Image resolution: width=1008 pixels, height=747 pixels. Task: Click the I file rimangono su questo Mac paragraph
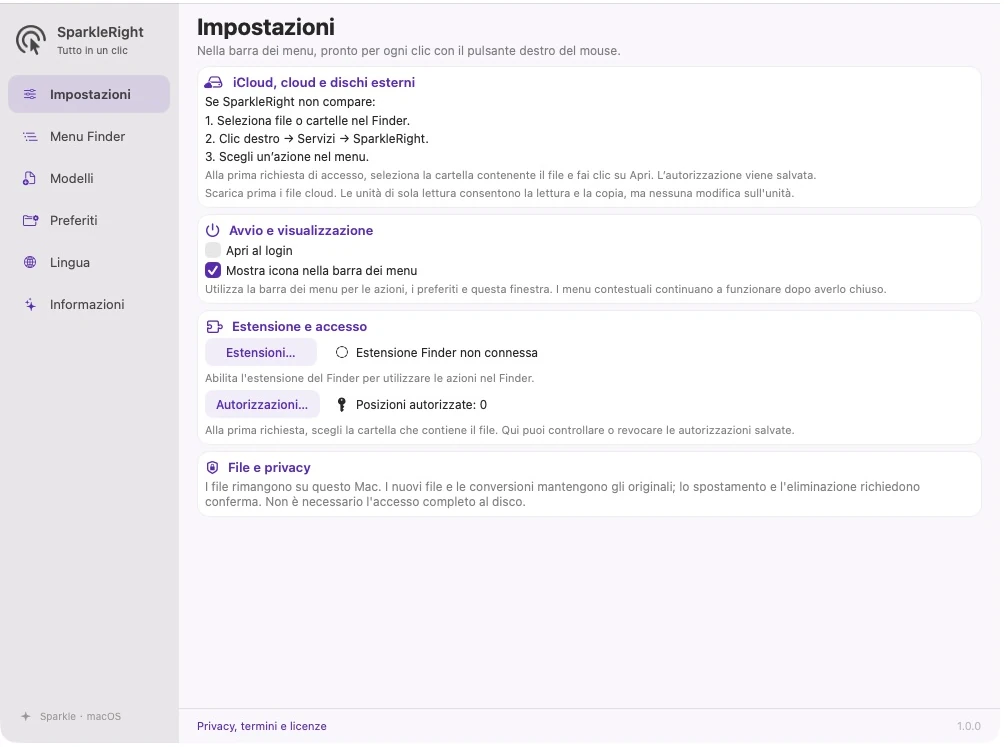[x=562, y=494]
